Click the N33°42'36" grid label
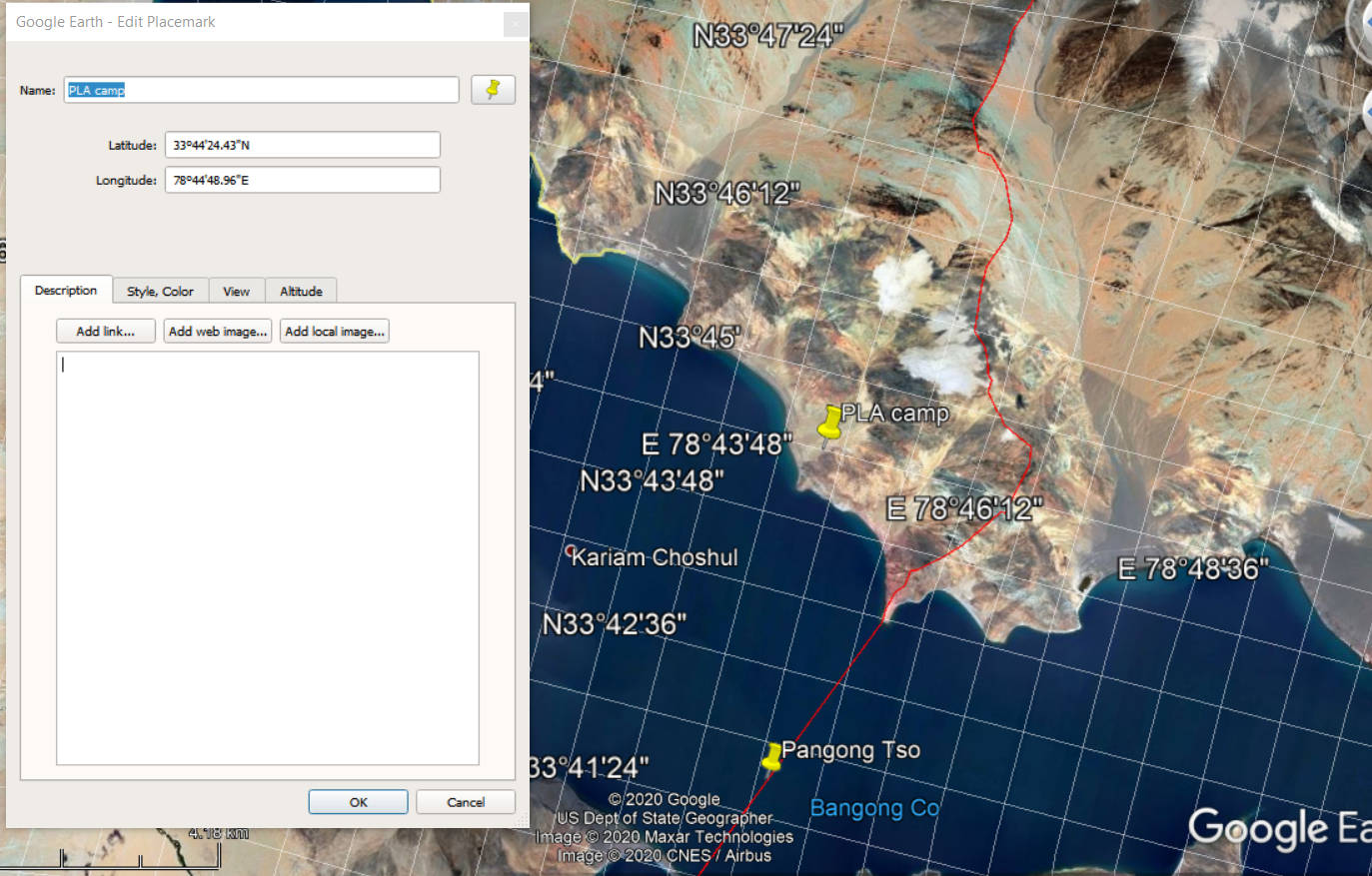This screenshot has height=876, width=1372. coord(615,625)
